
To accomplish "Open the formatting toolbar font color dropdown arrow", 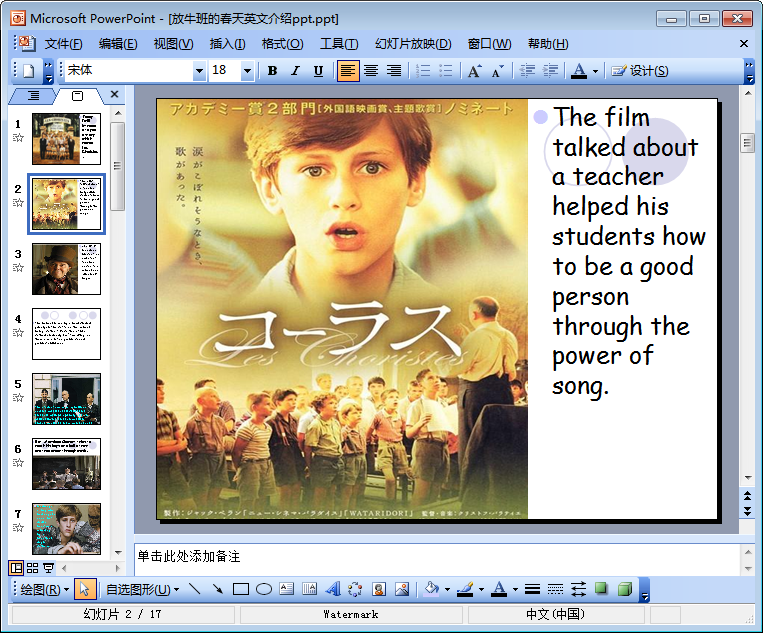I will point(596,71).
